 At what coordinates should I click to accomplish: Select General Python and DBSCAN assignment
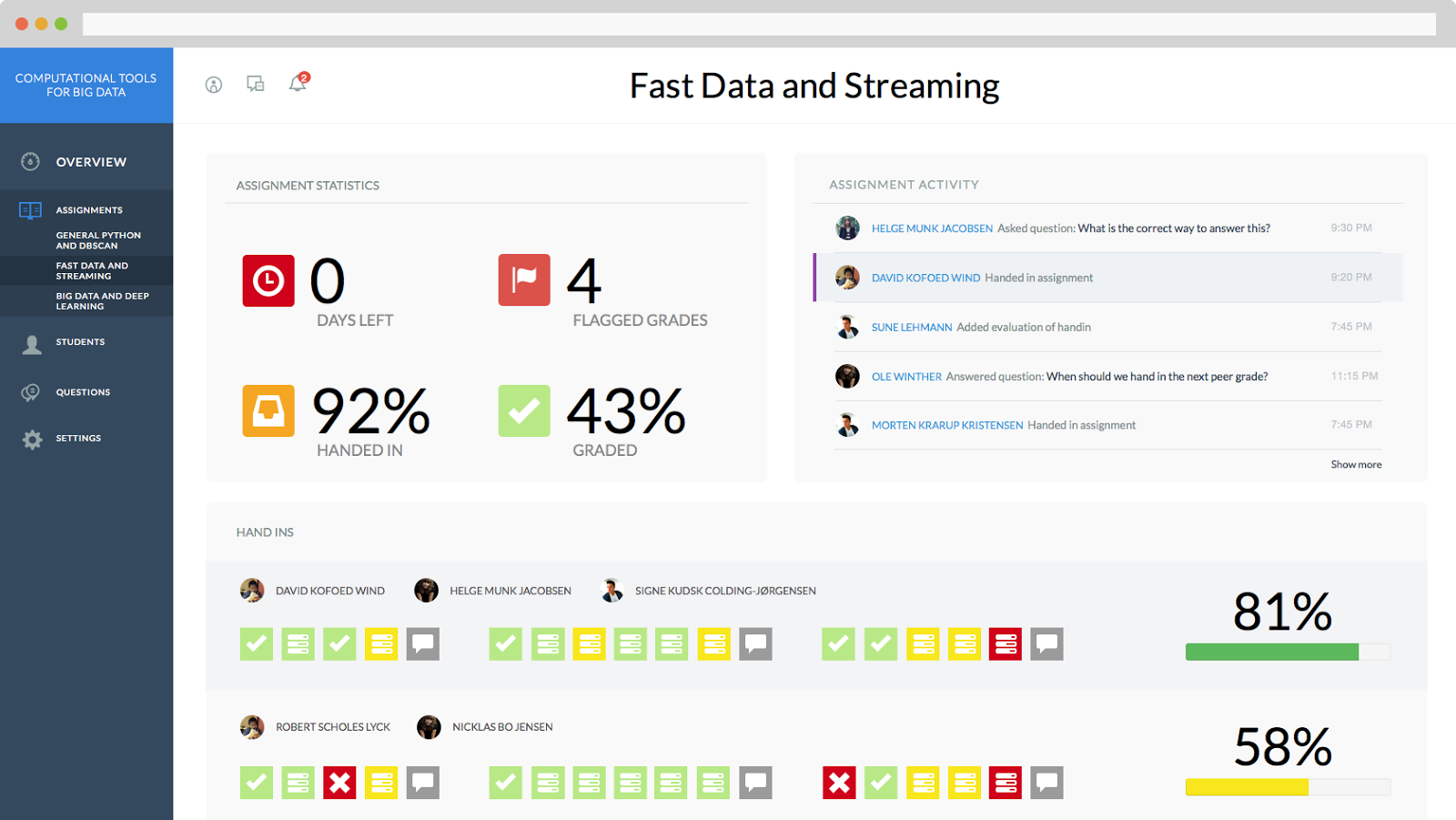(x=98, y=240)
